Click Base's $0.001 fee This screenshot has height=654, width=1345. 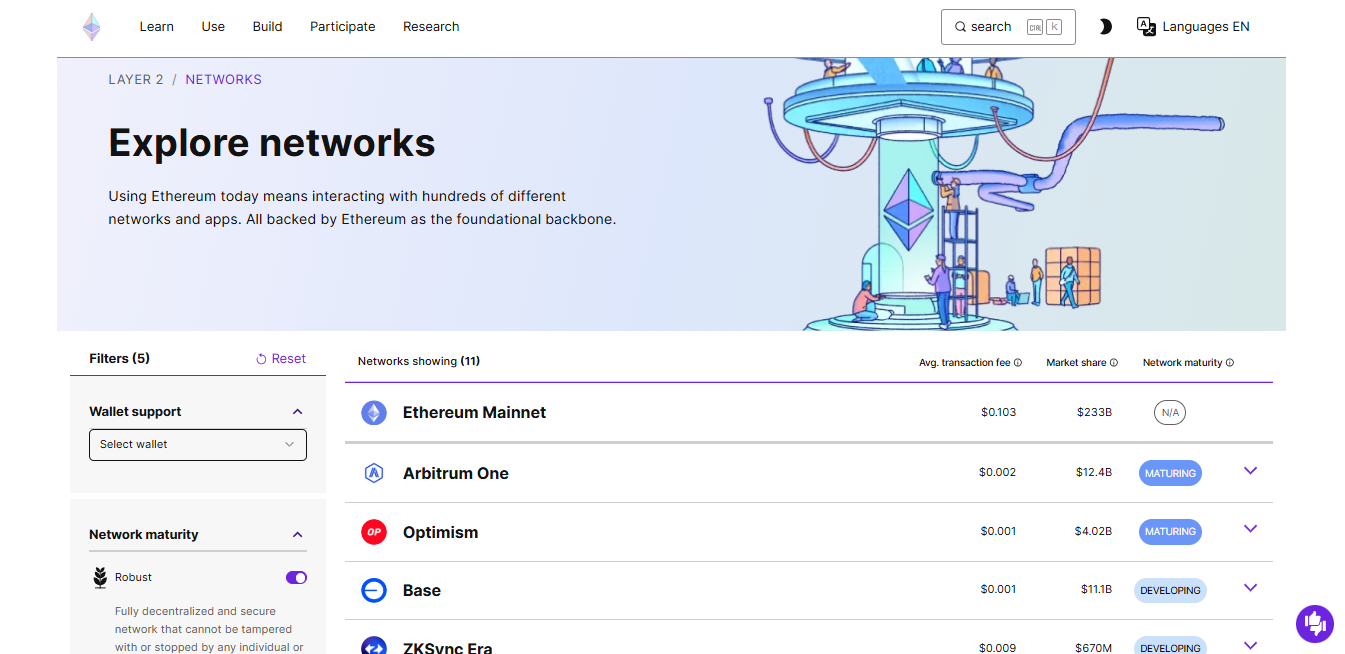point(998,590)
